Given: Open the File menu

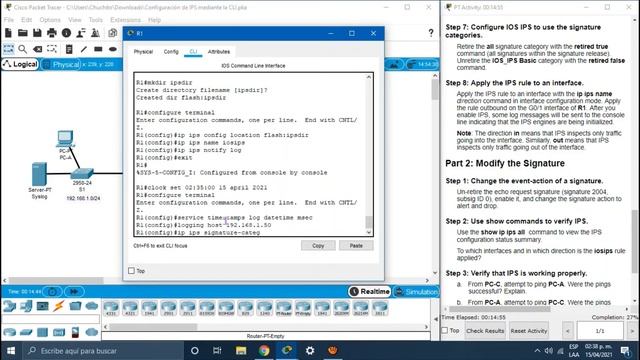Looking at the screenshot, I should 9,20.
